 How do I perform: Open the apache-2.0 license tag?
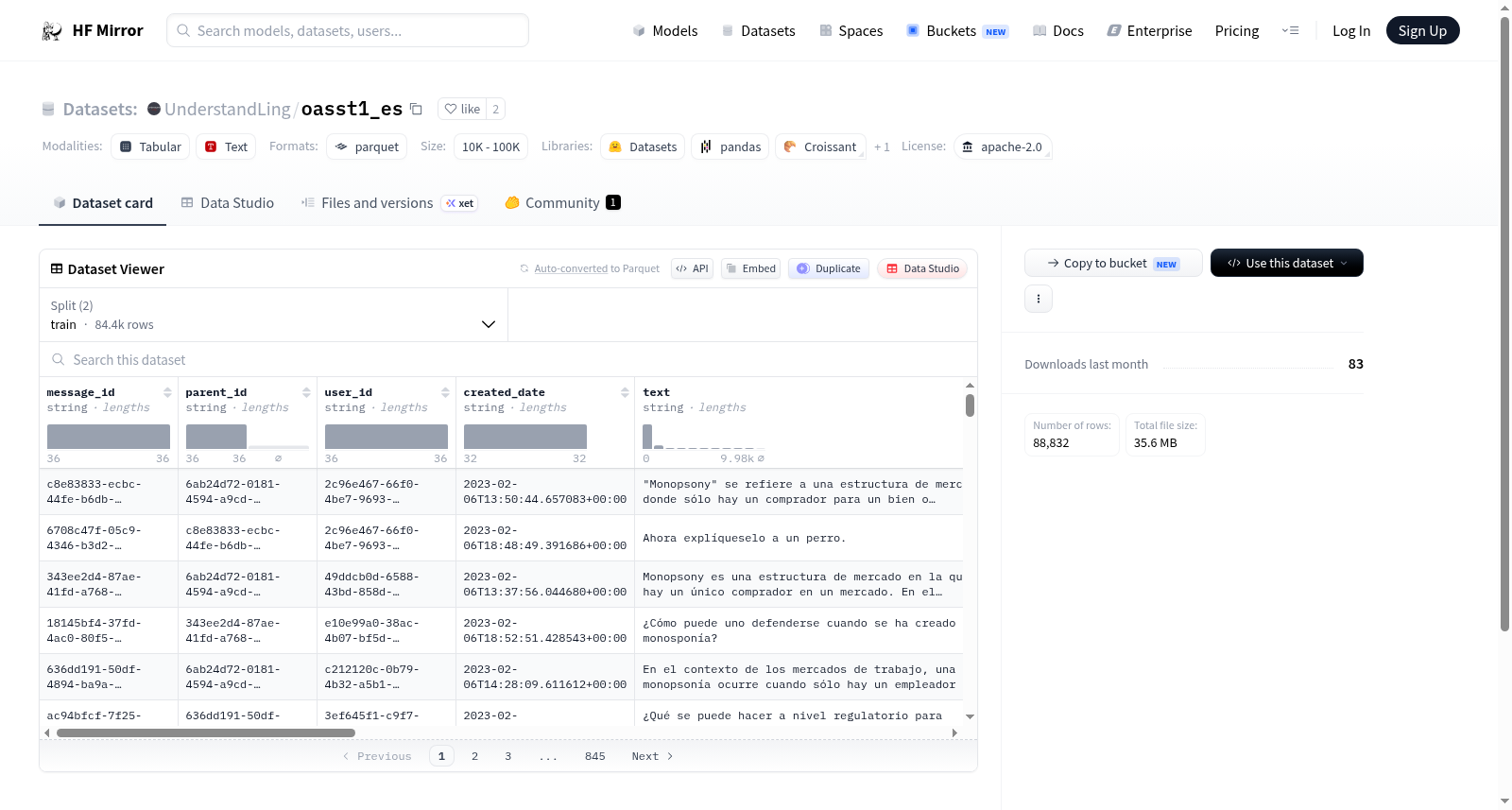[x=1002, y=146]
